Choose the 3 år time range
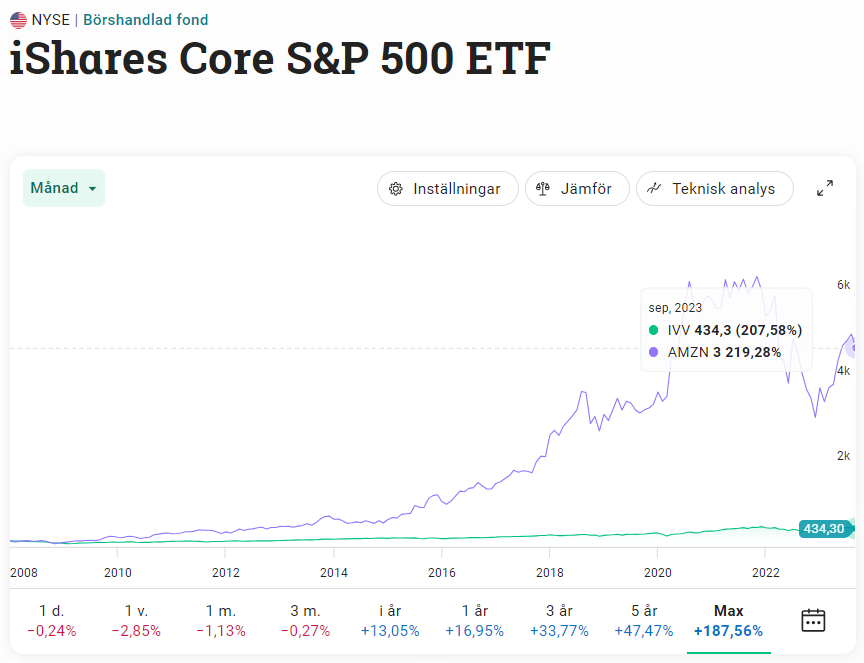Screen dimensions: 864x663 click(x=559, y=620)
